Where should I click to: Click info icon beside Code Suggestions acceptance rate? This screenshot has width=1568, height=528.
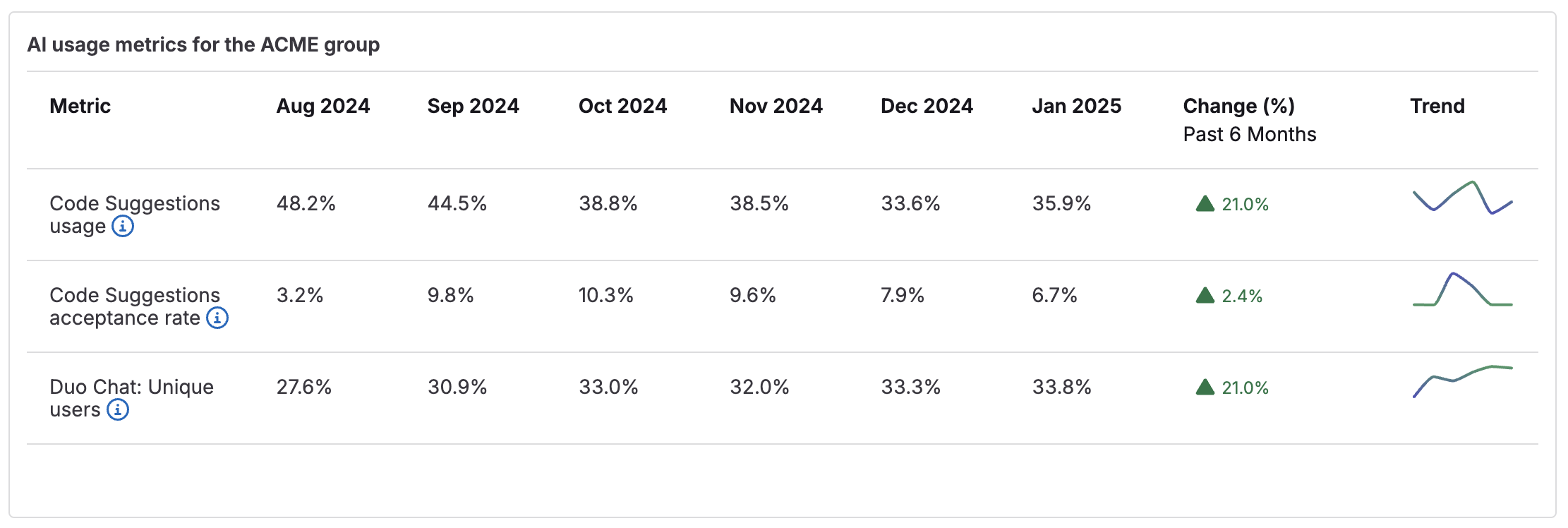(217, 318)
